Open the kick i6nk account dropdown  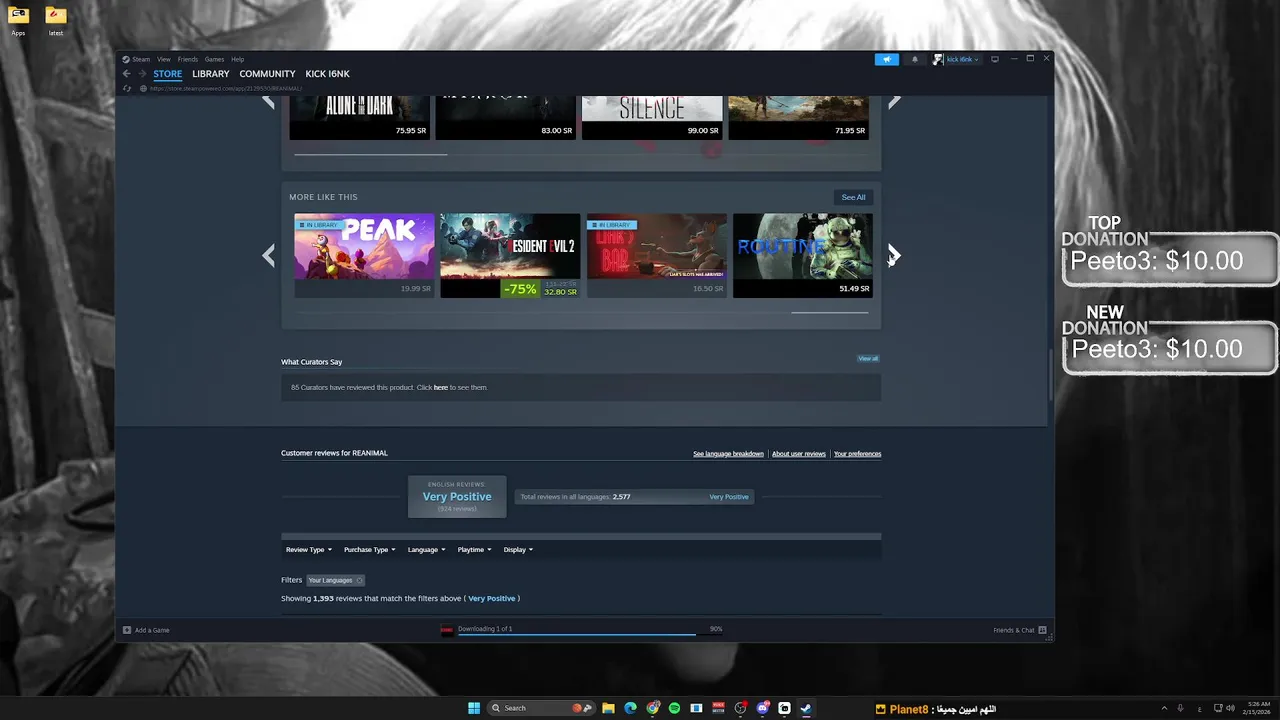(957, 59)
